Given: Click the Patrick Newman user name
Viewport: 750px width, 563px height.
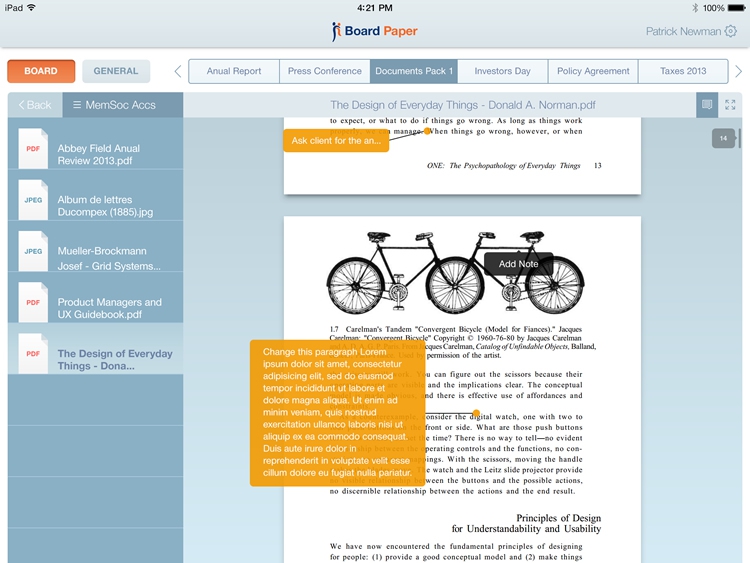Looking at the screenshot, I should point(683,31).
